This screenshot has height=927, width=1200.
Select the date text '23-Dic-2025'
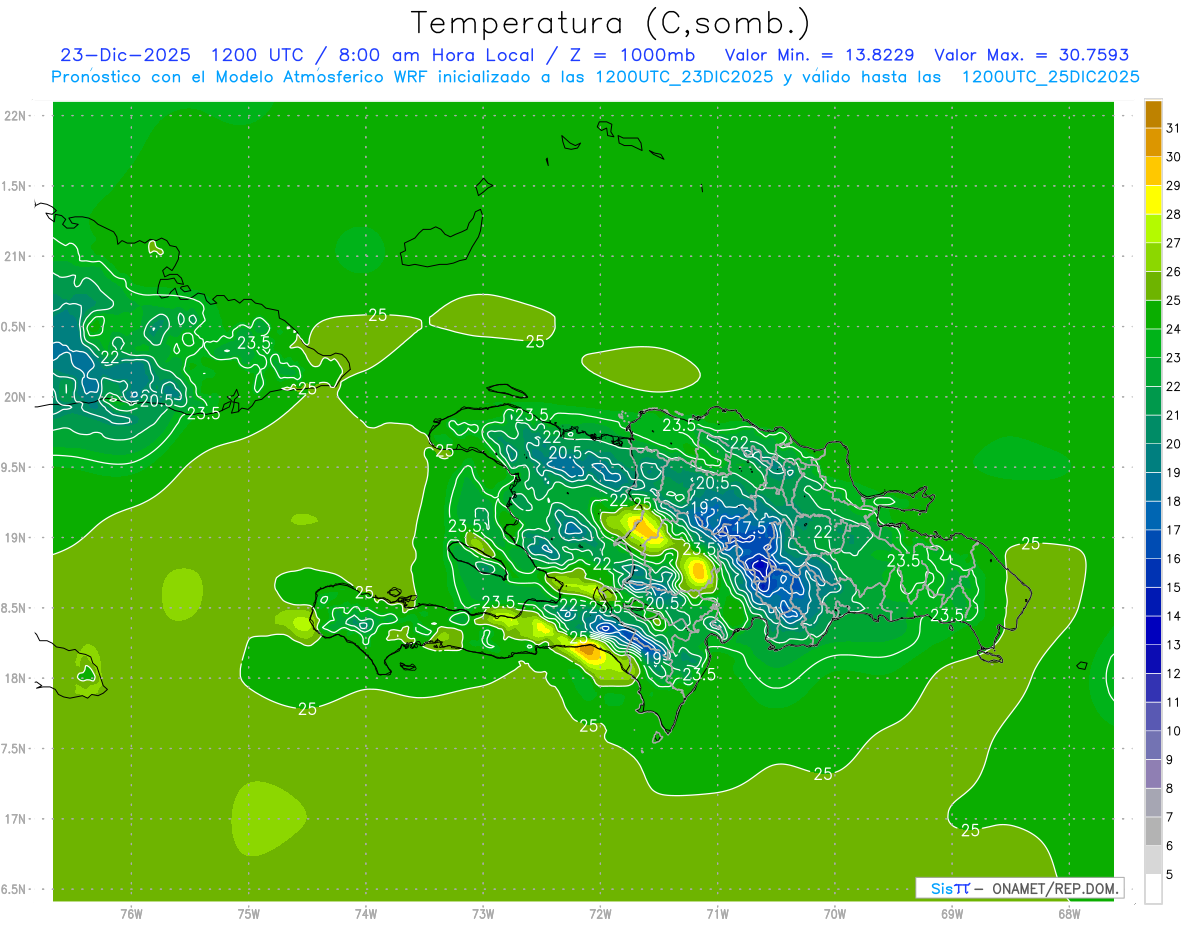125,55
